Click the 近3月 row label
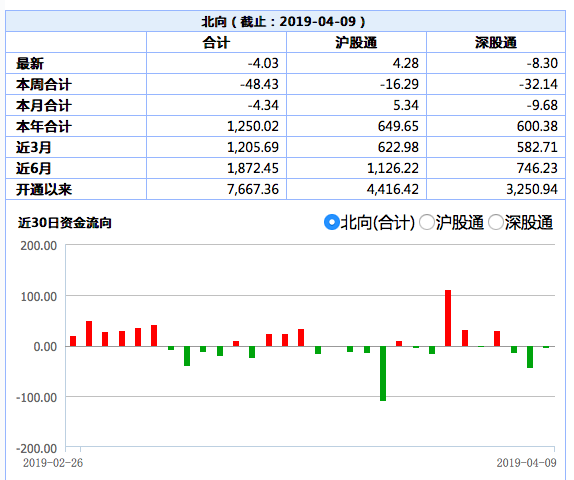 (x=34, y=148)
